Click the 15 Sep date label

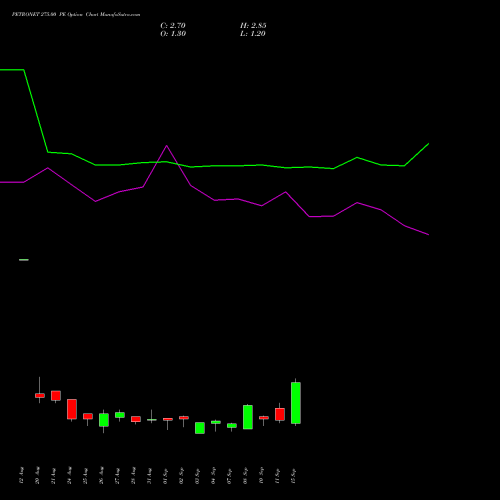point(293,475)
